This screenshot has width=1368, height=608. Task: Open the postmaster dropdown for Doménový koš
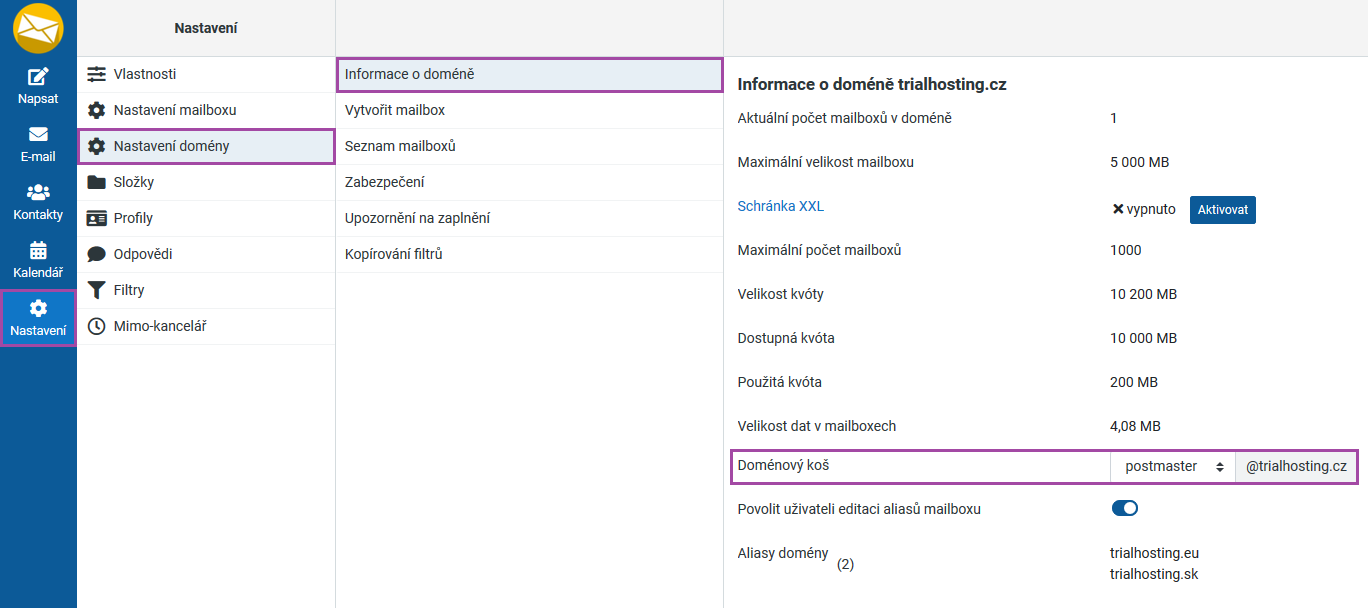[1173, 466]
